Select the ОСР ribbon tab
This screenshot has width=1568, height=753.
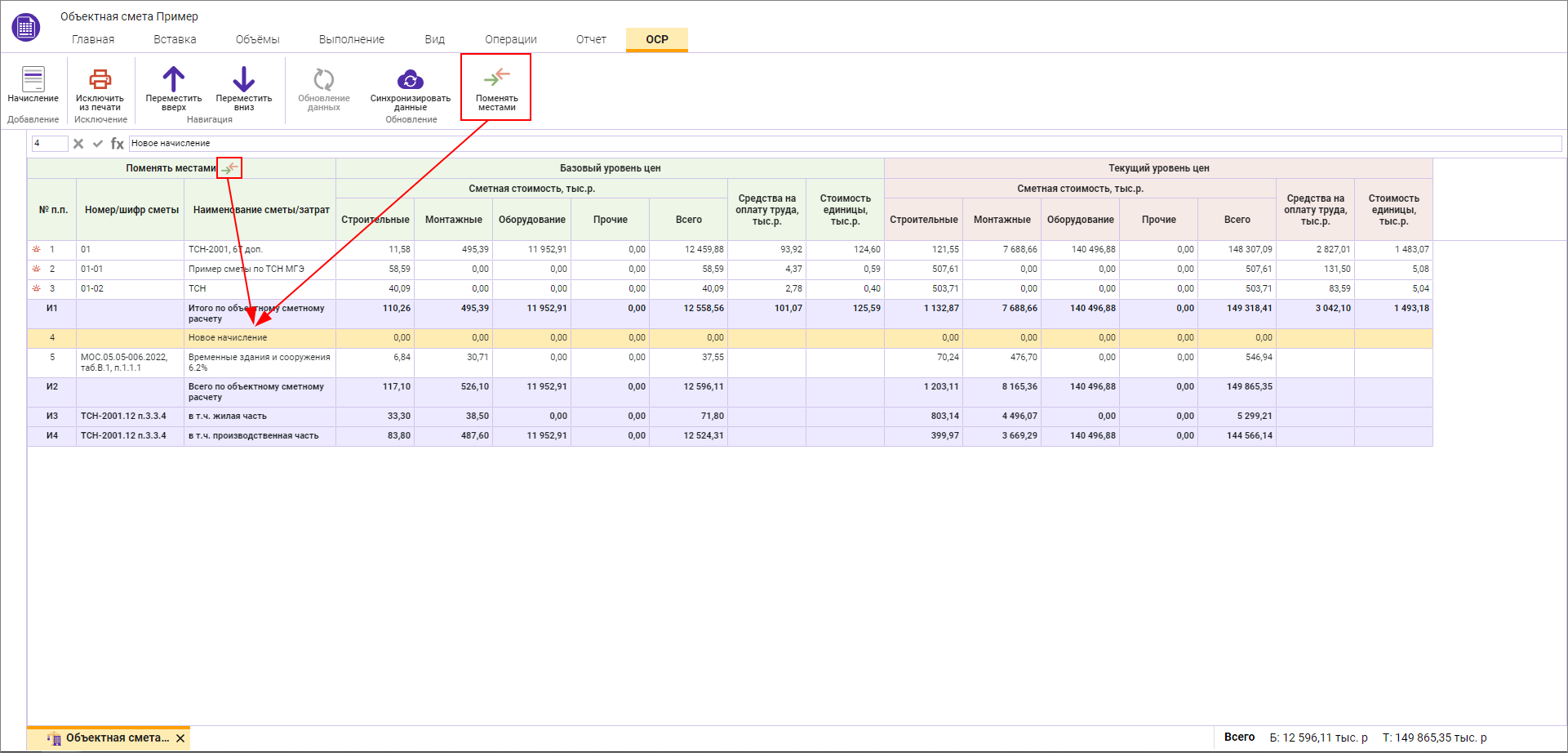click(657, 39)
